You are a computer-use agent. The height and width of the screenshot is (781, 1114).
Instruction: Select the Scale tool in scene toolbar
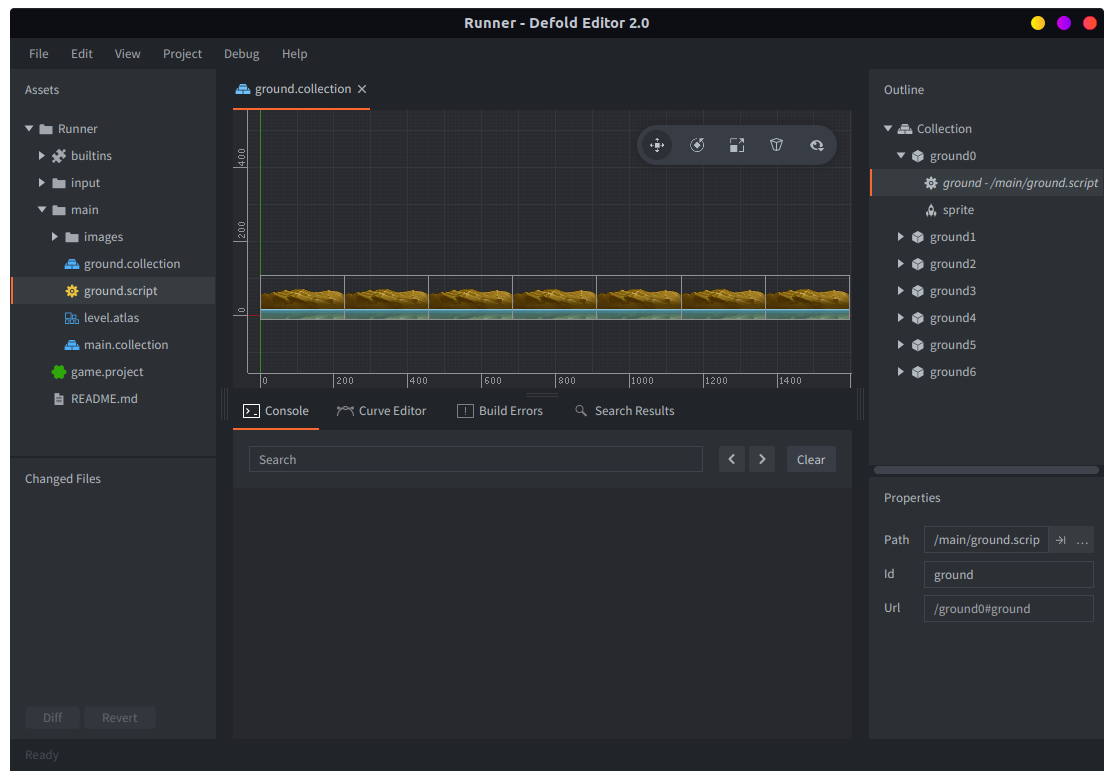[x=737, y=145]
